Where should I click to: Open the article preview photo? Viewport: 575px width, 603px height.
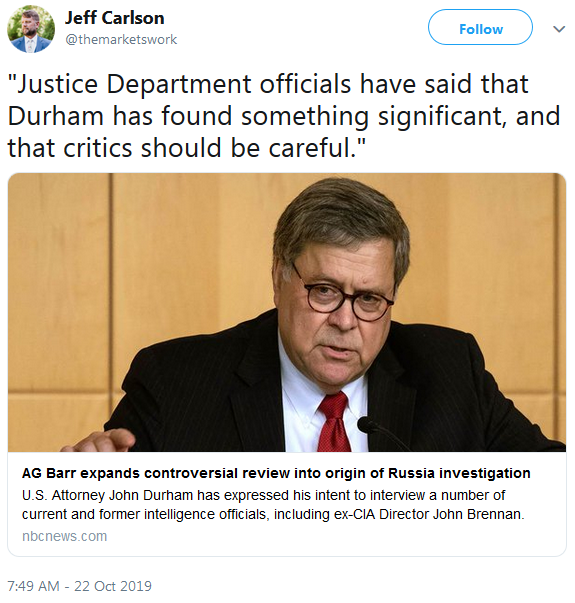click(x=287, y=312)
